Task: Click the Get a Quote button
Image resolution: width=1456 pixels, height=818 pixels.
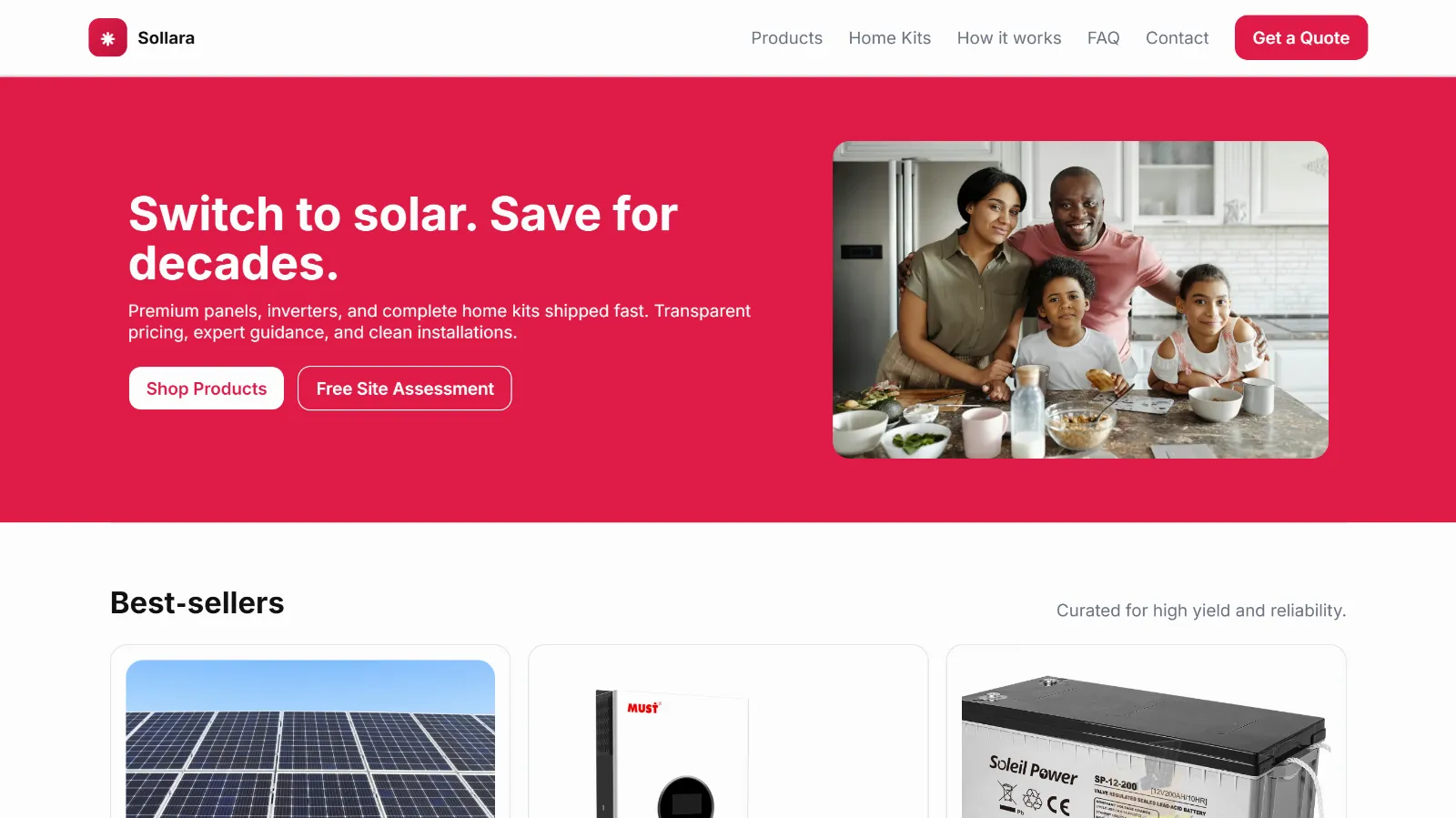Action: click(1300, 37)
